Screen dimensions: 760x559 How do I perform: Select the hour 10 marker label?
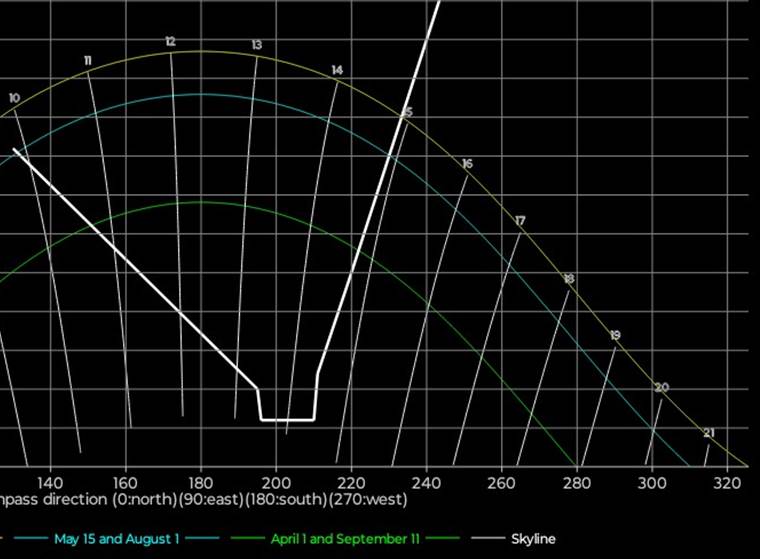coord(14,98)
